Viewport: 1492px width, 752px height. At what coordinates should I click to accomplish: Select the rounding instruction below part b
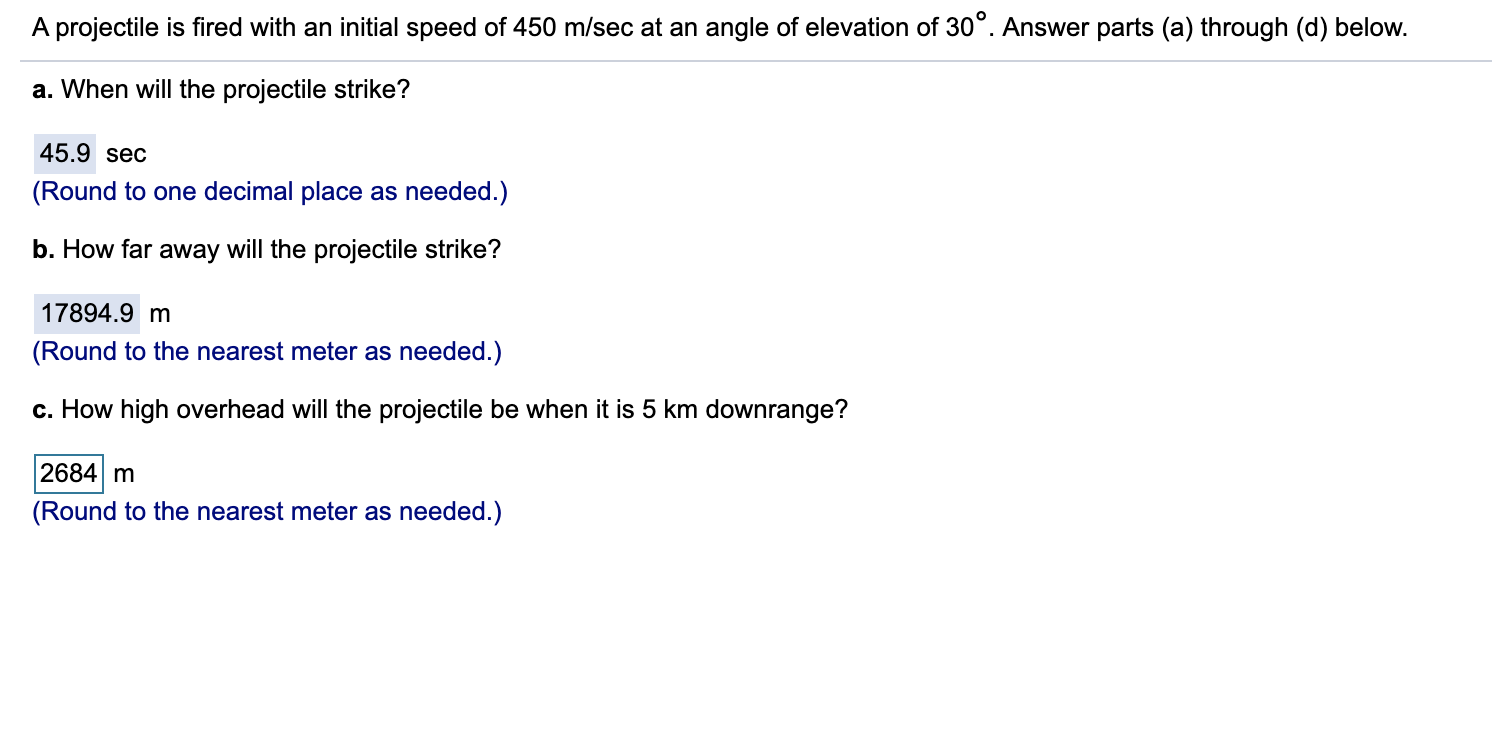tap(267, 351)
